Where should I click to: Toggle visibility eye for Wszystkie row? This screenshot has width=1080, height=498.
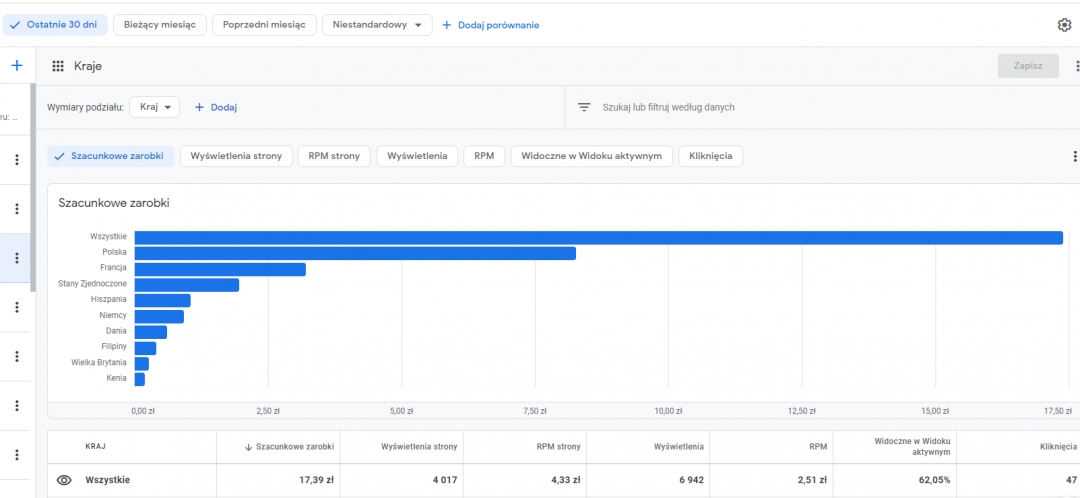click(x=64, y=480)
